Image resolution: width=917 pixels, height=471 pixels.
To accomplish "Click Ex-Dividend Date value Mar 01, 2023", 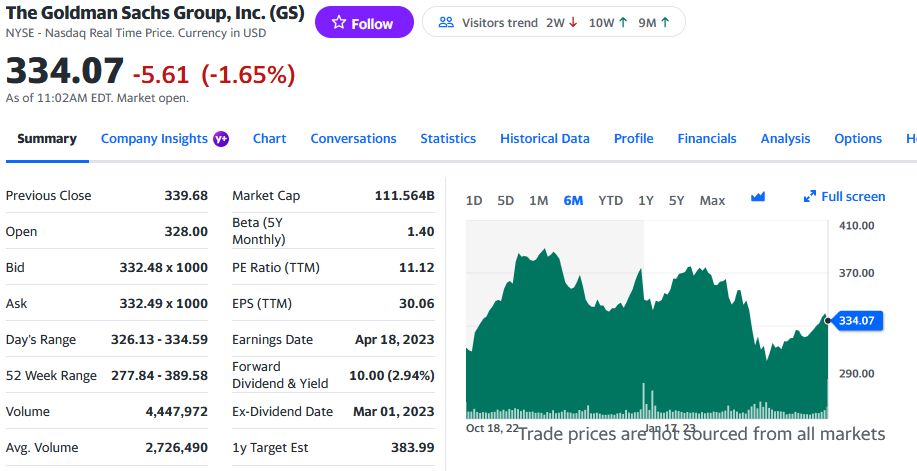I will [x=394, y=412].
